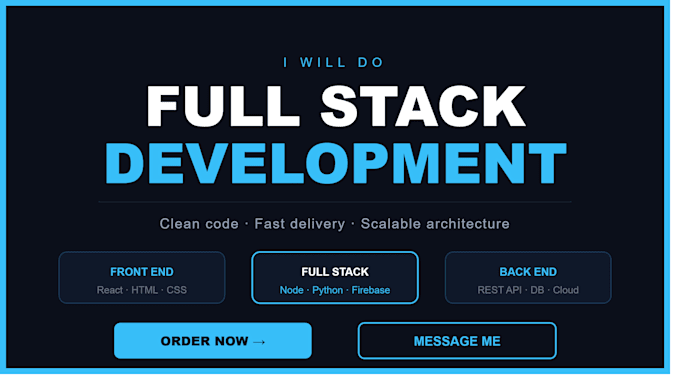Click the ORDER NOW button
This screenshot has height=384, width=680.
(212, 341)
